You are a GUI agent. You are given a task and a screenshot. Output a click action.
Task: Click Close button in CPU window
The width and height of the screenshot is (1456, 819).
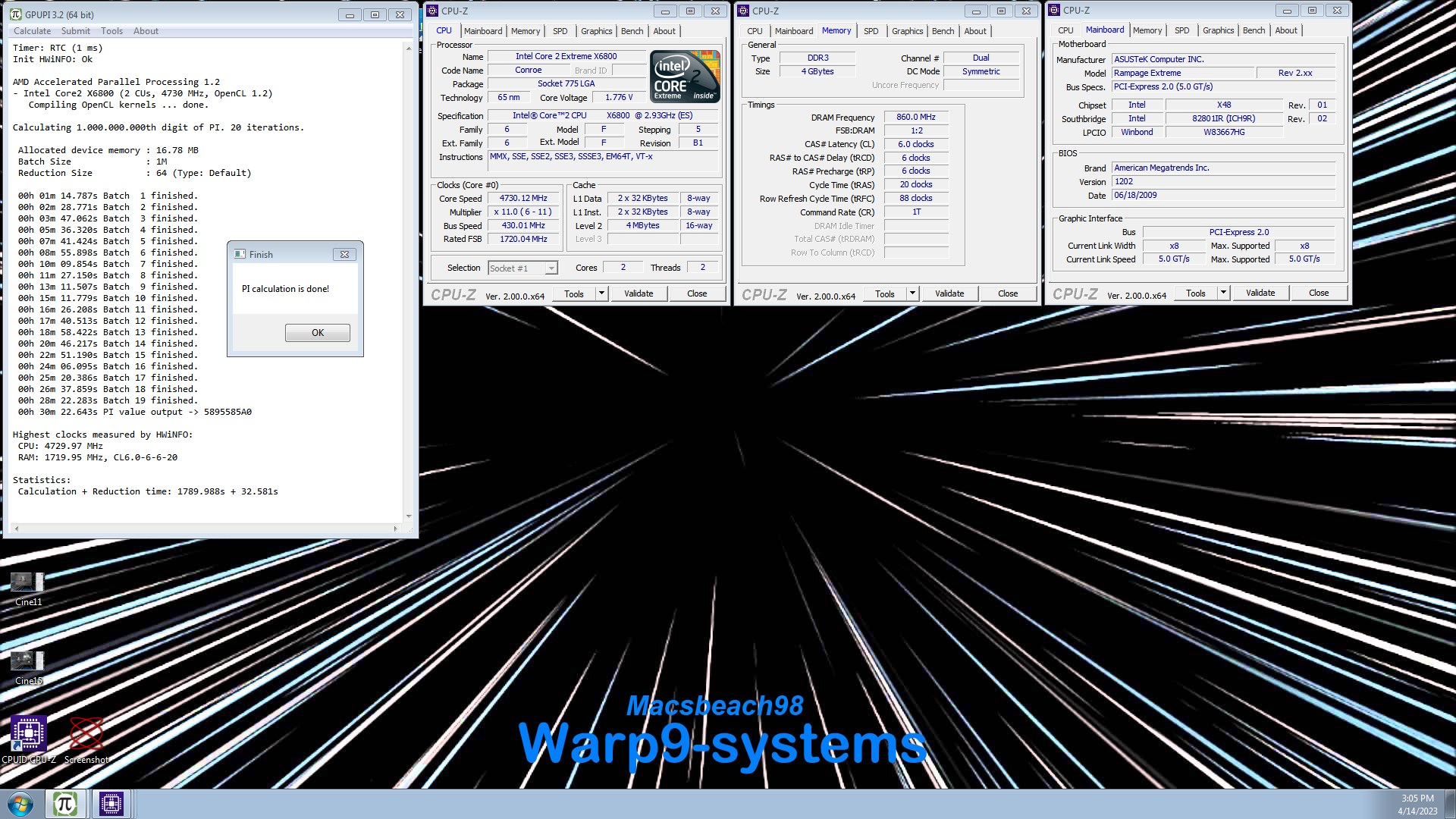(697, 293)
